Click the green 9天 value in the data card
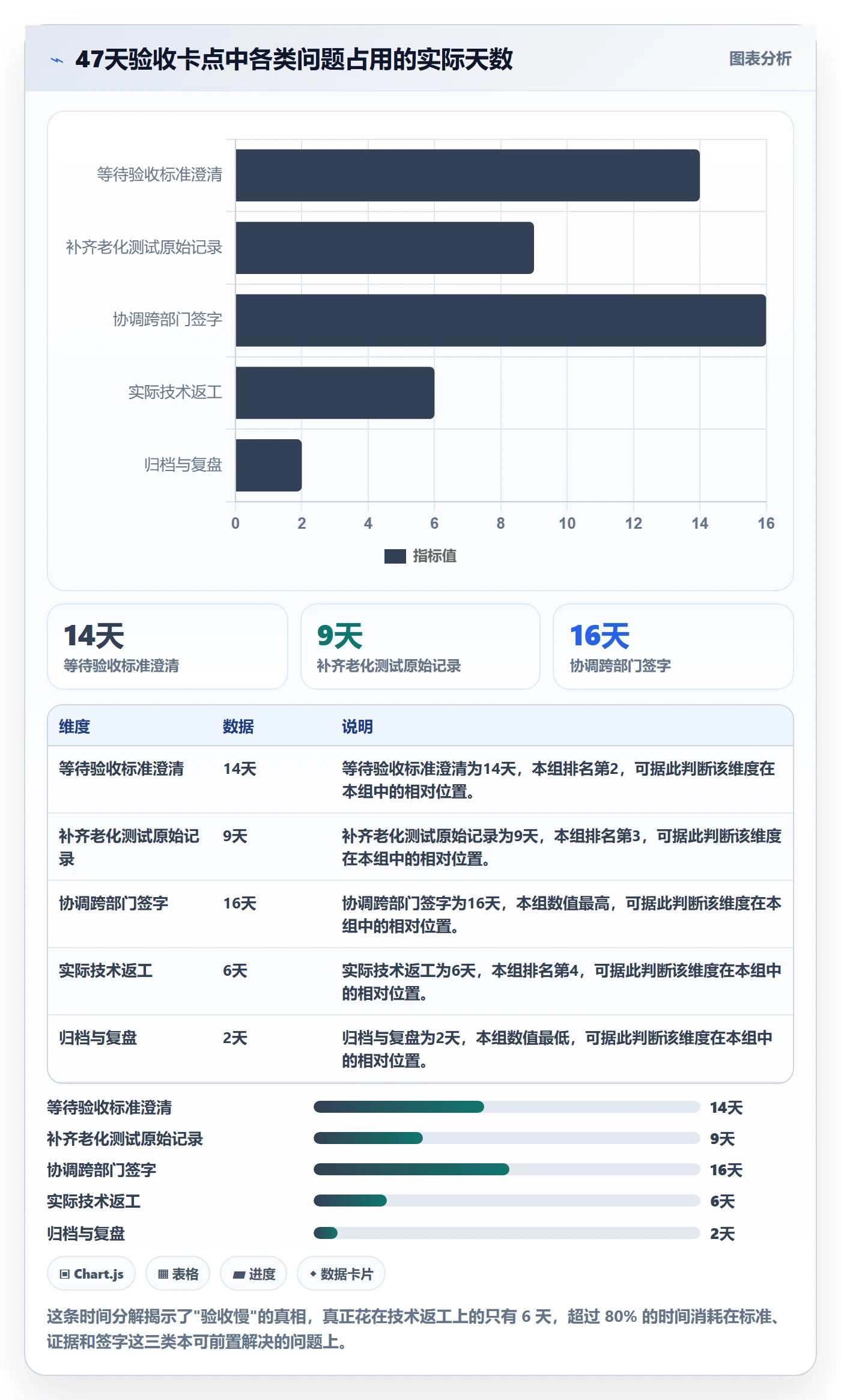The height and width of the screenshot is (1400, 841). (x=340, y=636)
